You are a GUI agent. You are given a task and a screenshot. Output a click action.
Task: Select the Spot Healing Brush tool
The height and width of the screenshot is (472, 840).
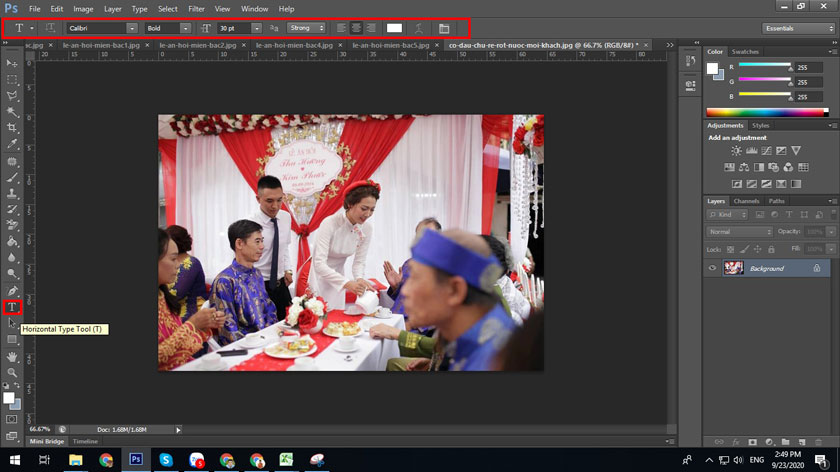click(x=12, y=161)
